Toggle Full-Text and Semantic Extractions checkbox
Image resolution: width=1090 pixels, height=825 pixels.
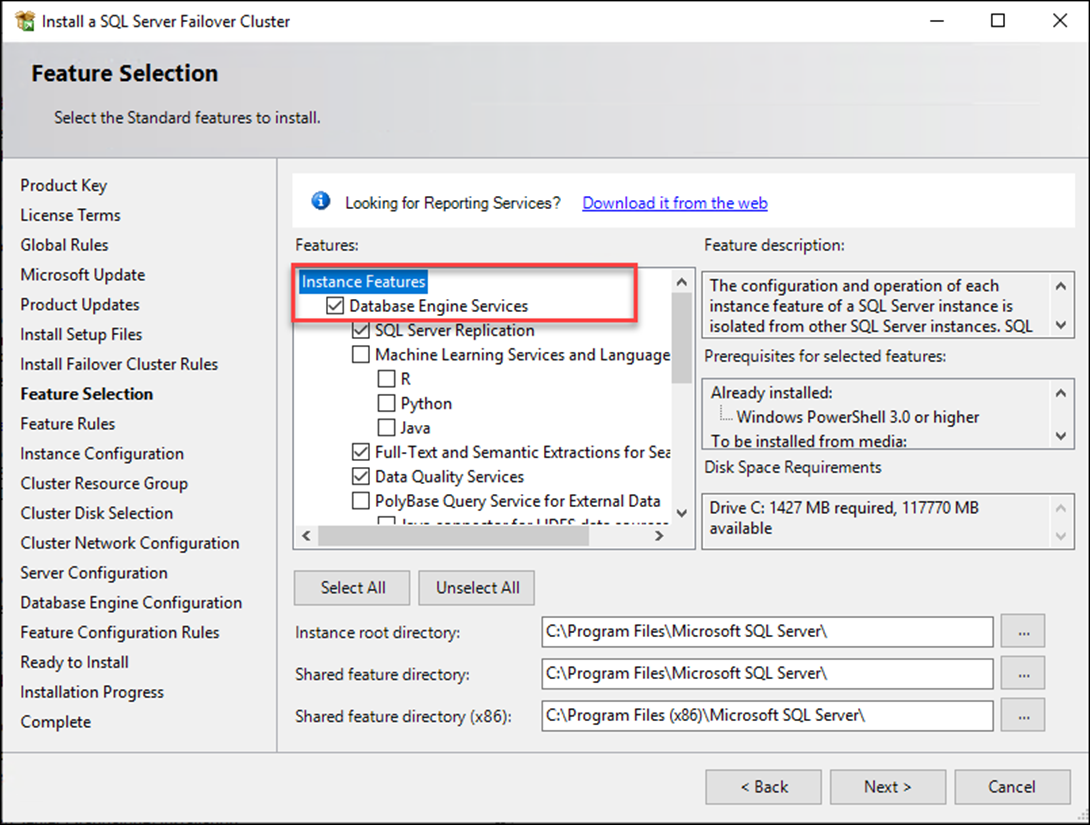(x=361, y=452)
